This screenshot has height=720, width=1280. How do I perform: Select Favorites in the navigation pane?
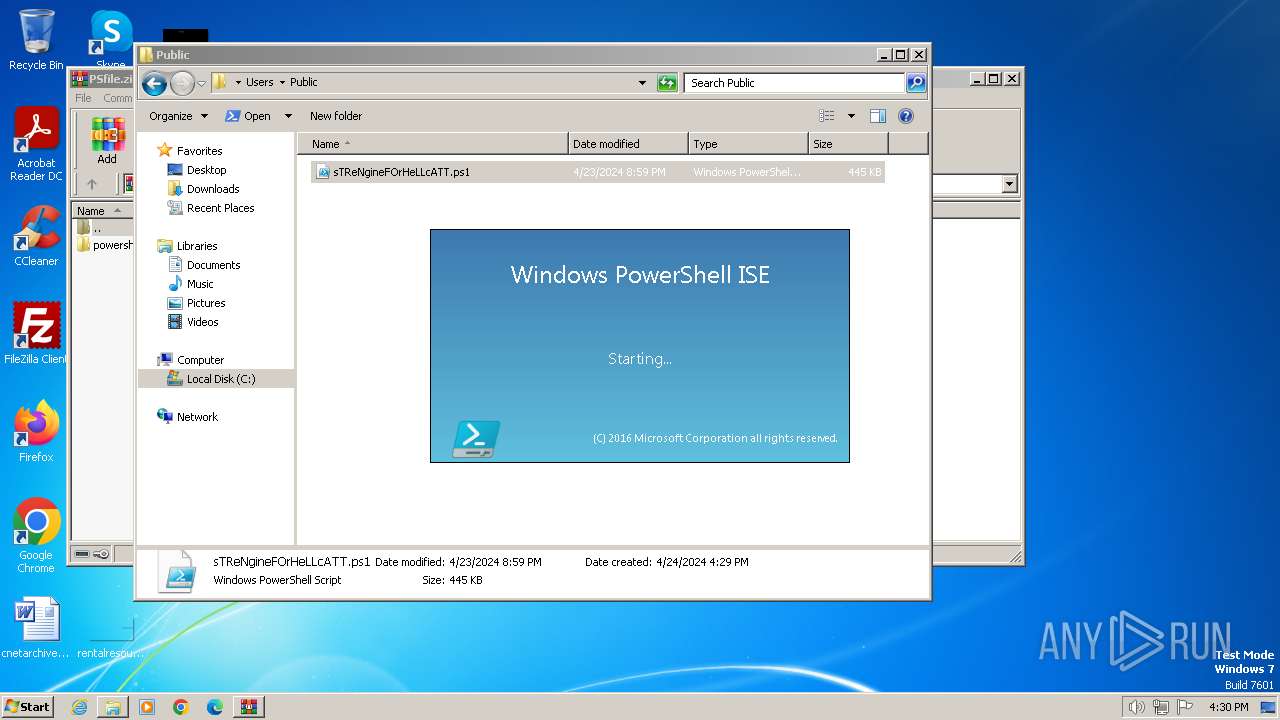pos(199,151)
